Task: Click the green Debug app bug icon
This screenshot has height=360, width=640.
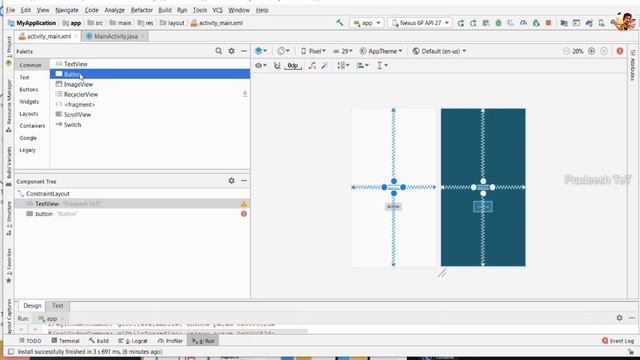Action: click(498, 23)
